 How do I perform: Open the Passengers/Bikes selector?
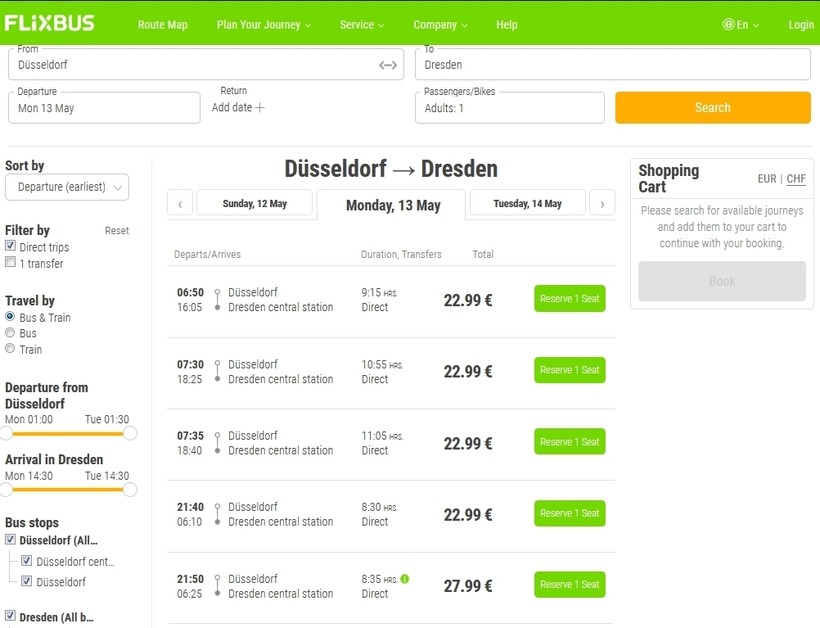point(509,108)
